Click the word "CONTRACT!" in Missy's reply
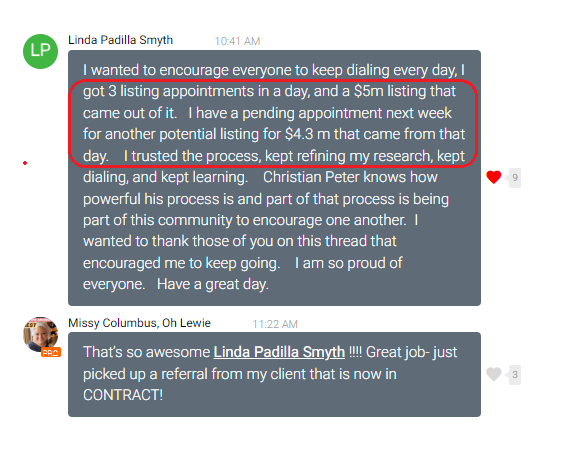This screenshot has height=470, width=568. (x=123, y=395)
